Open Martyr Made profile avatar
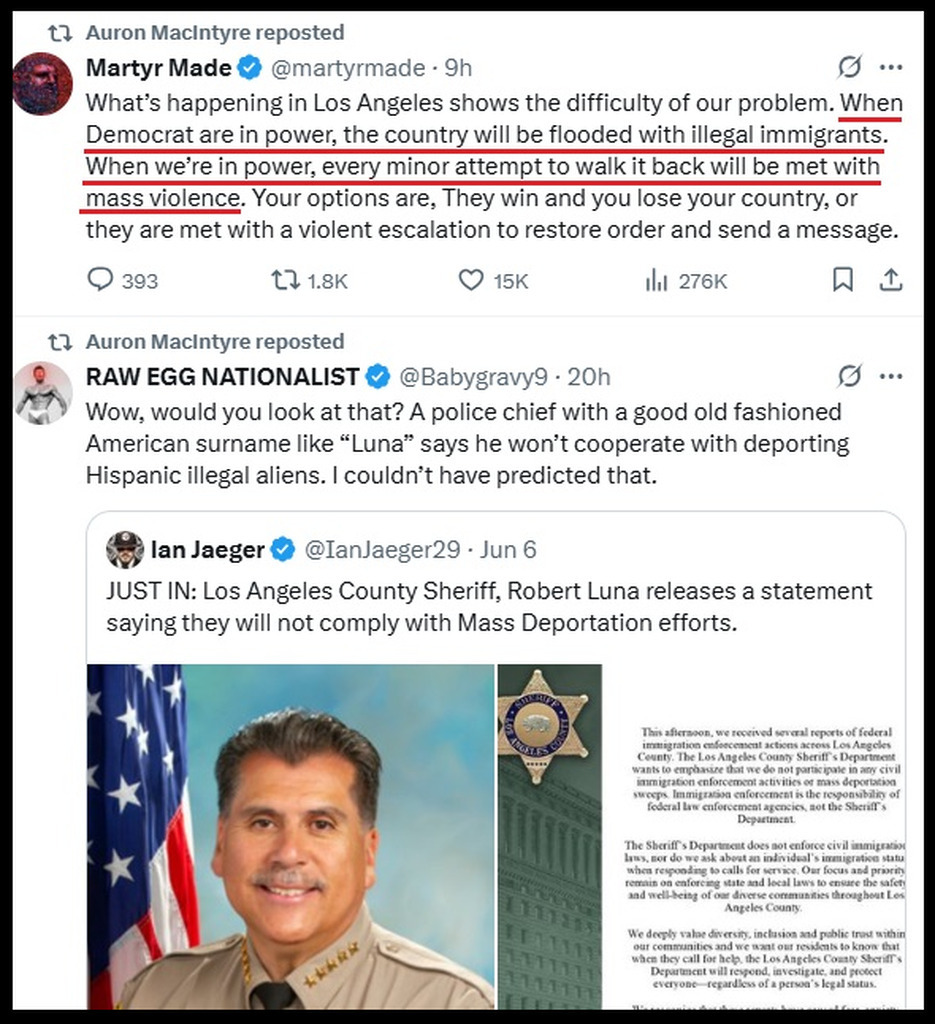The height and width of the screenshot is (1024, 935). click(43, 84)
